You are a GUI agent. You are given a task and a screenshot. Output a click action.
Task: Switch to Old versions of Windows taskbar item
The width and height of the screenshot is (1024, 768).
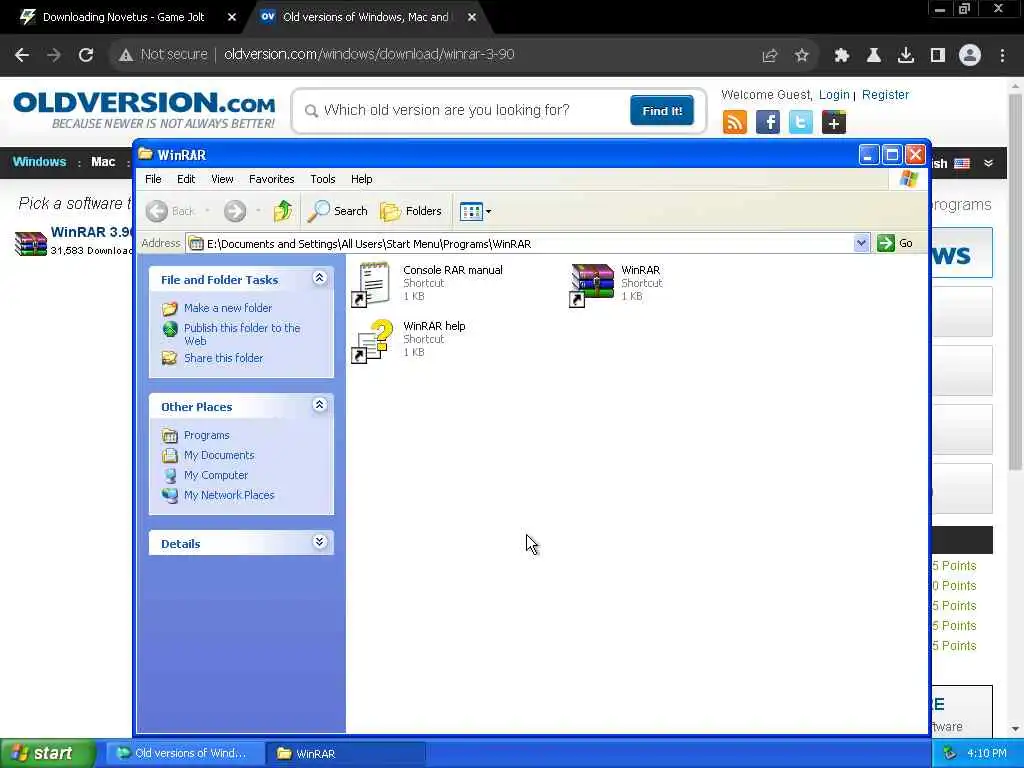tap(184, 753)
